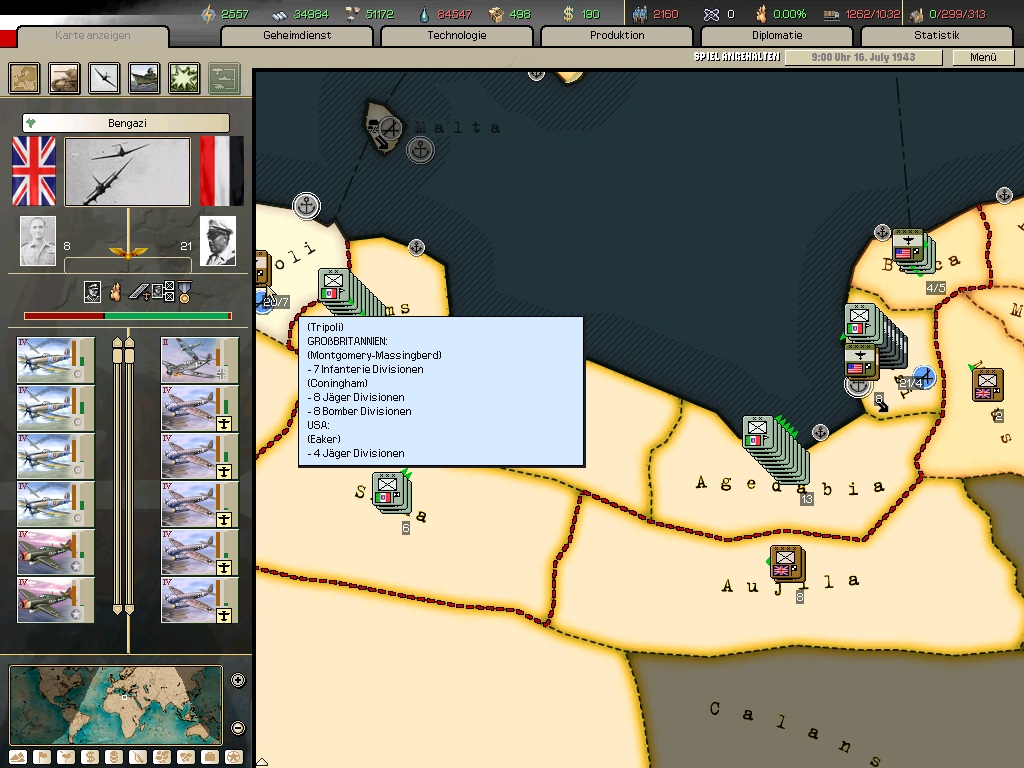Click the manpower value 2160
The image size is (1024, 768).
point(665,14)
